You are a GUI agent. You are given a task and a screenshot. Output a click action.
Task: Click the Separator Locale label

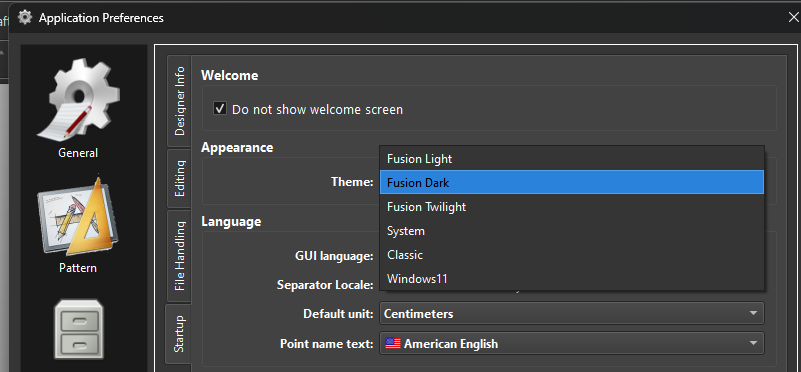[x=325, y=285]
